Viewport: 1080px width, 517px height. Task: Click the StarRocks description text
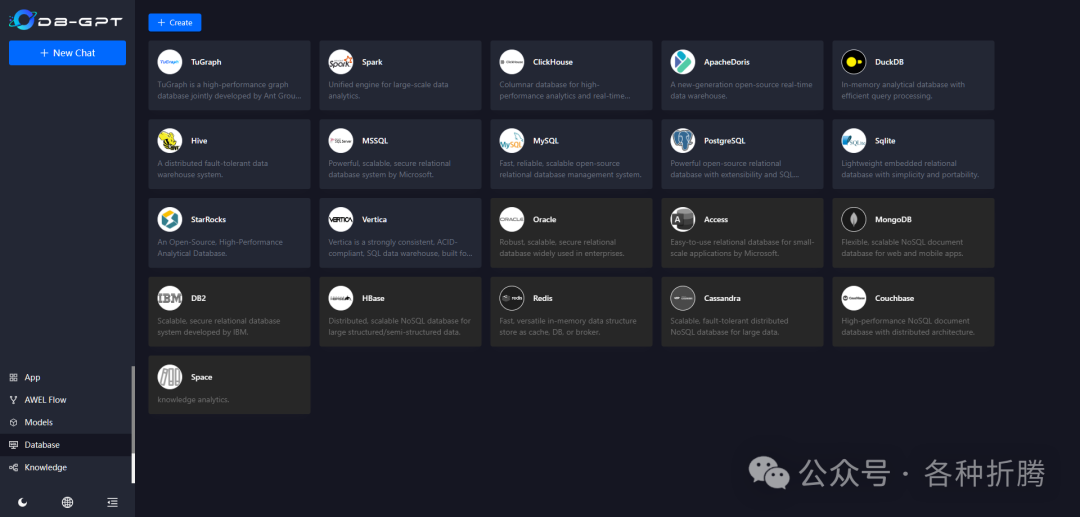(220, 248)
